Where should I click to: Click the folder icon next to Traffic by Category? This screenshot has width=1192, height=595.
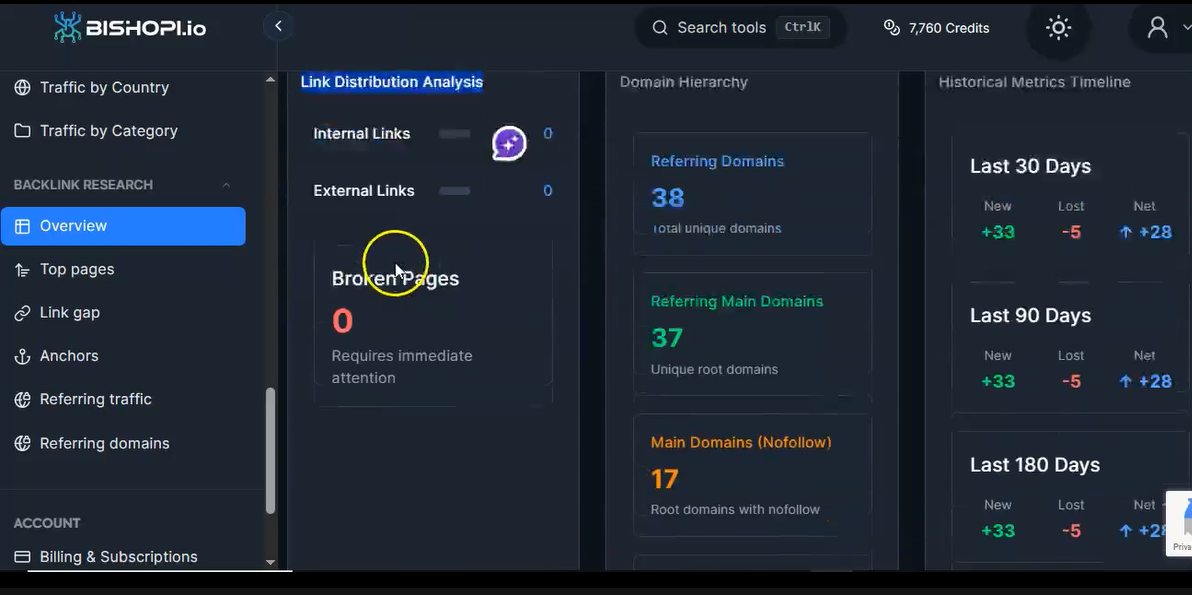[22, 130]
